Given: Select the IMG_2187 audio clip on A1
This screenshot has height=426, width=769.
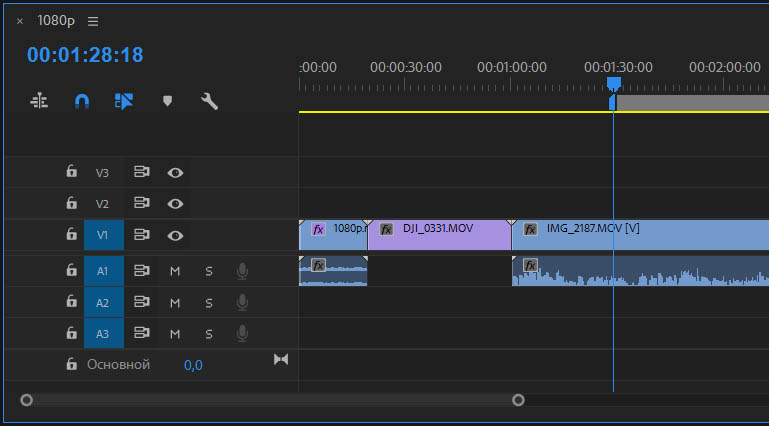Looking at the screenshot, I should point(641,271).
